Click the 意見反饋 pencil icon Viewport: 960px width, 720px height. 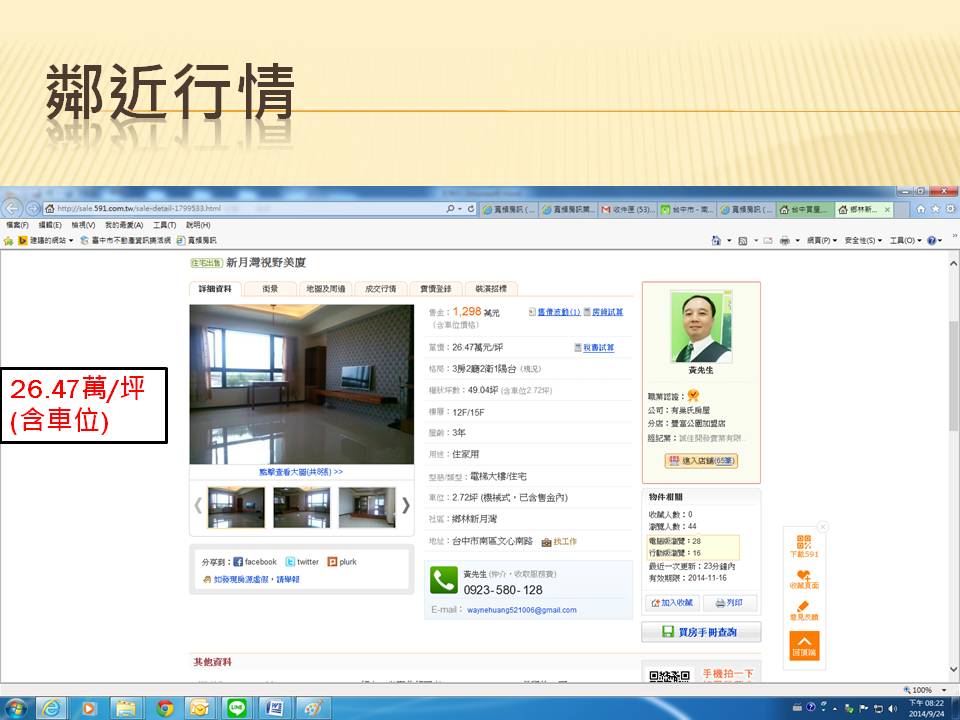tap(804, 610)
